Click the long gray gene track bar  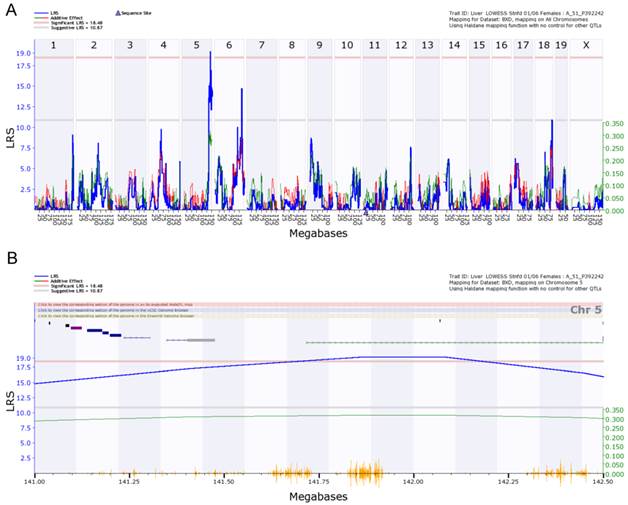pos(200,340)
